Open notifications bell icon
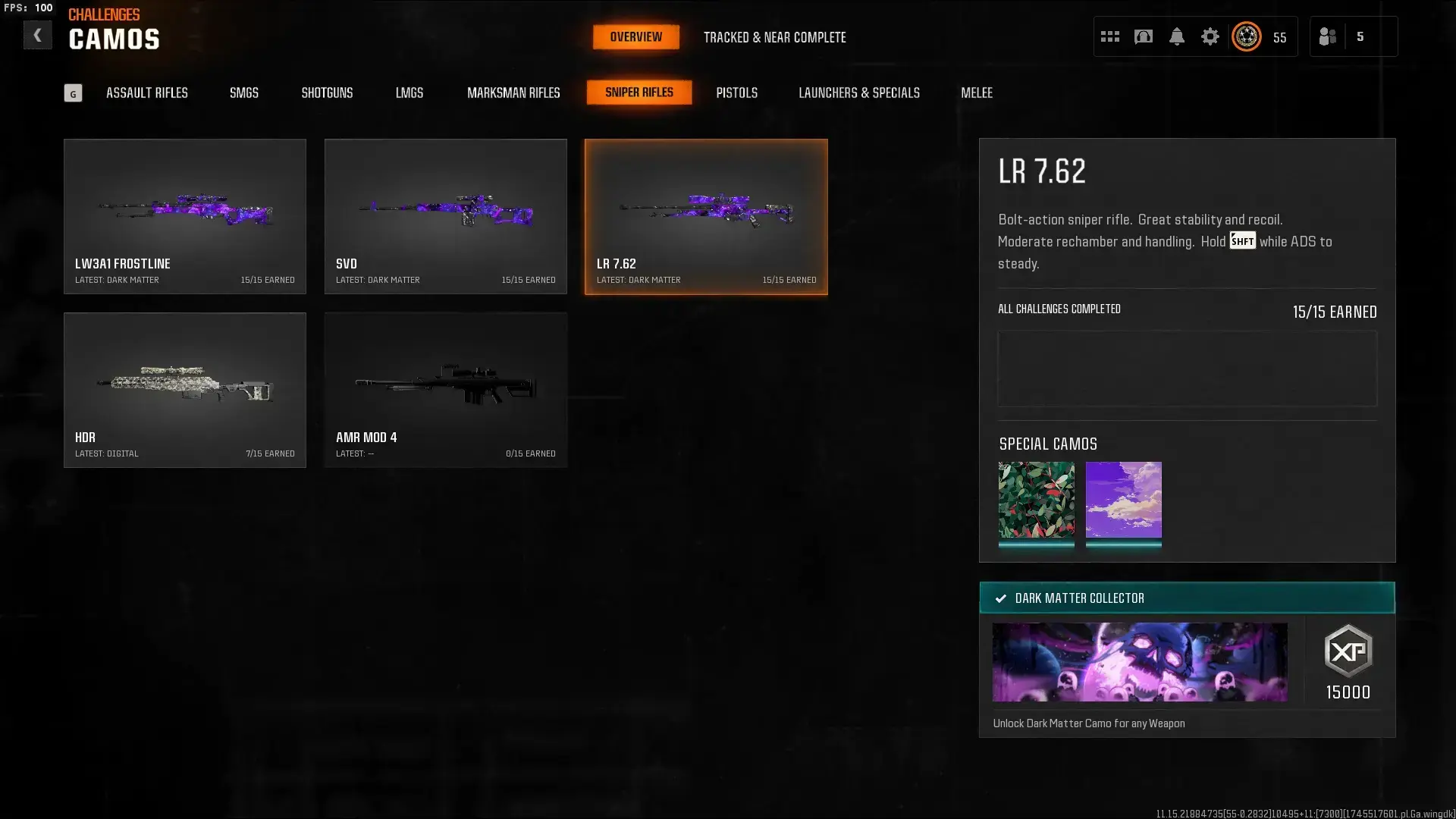This screenshot has width=1456, height=819. tap(1176, 36)
